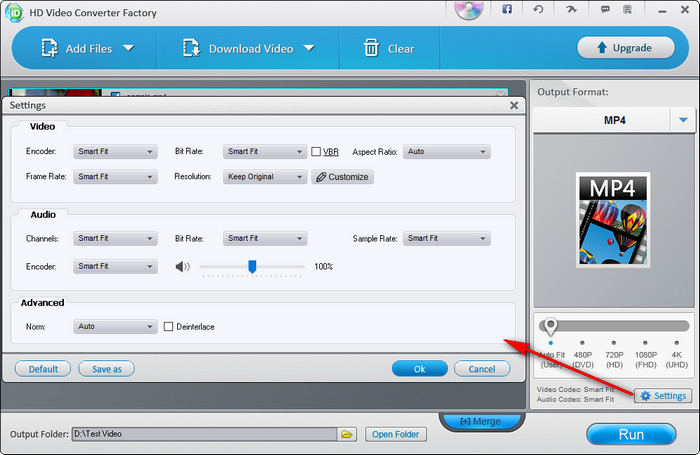700x455 pixels.
Task: Click the browse folder icon beside output path
Action: (x=347, y=434)
